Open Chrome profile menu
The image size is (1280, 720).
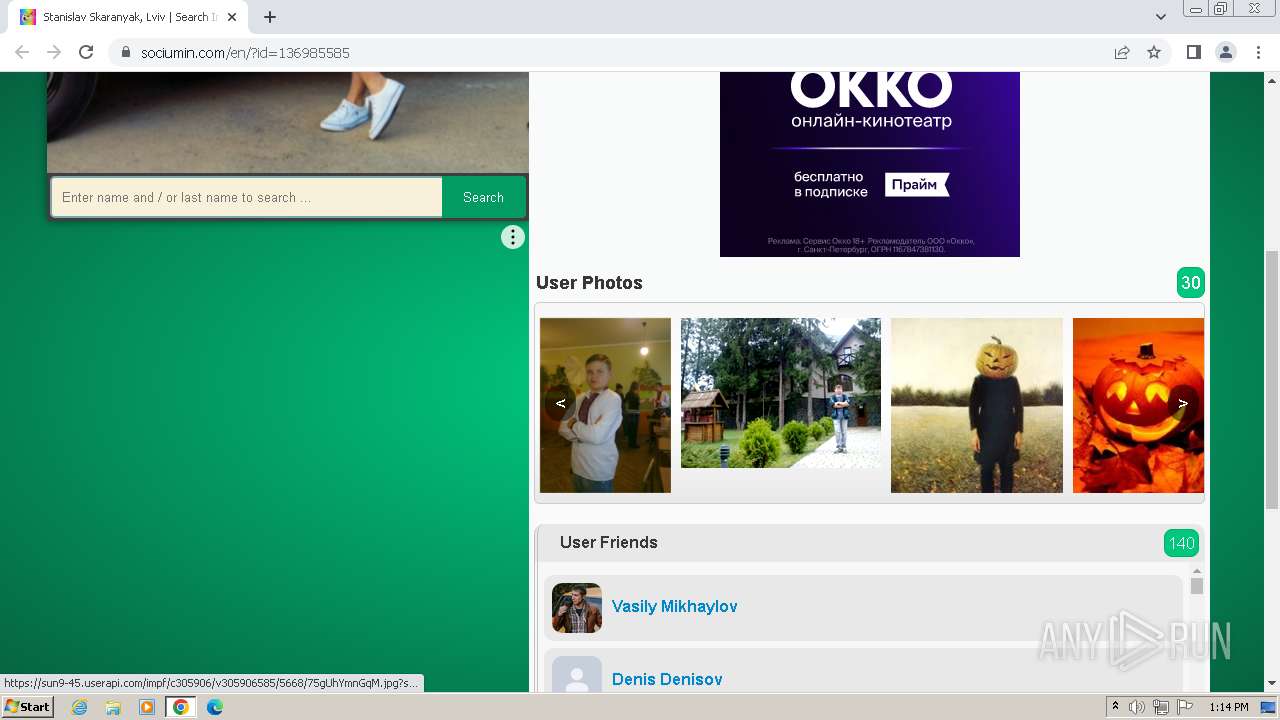coord(1226,52)
